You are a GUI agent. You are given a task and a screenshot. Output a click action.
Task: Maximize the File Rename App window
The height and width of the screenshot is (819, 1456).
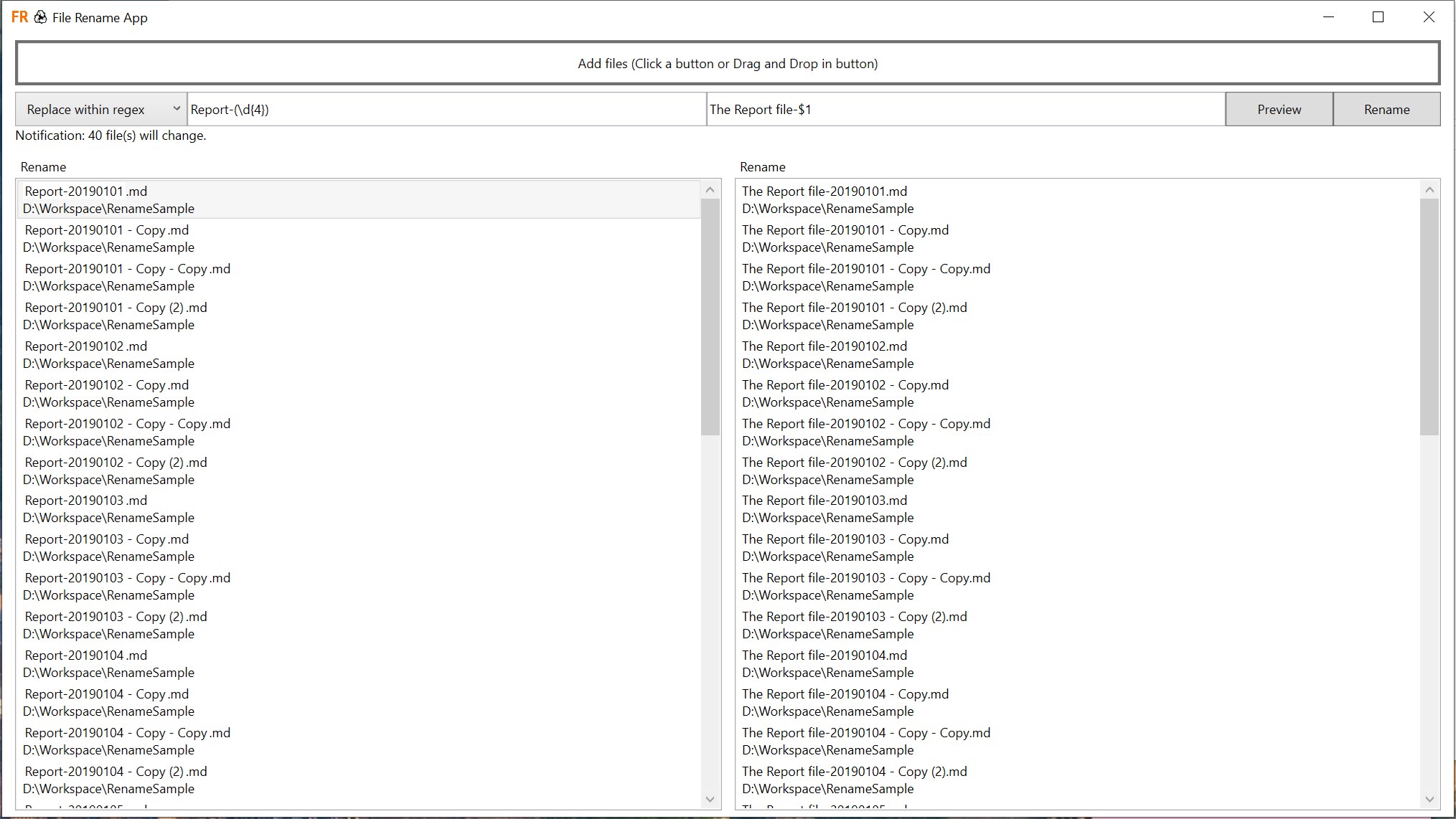coord(1378,17)
